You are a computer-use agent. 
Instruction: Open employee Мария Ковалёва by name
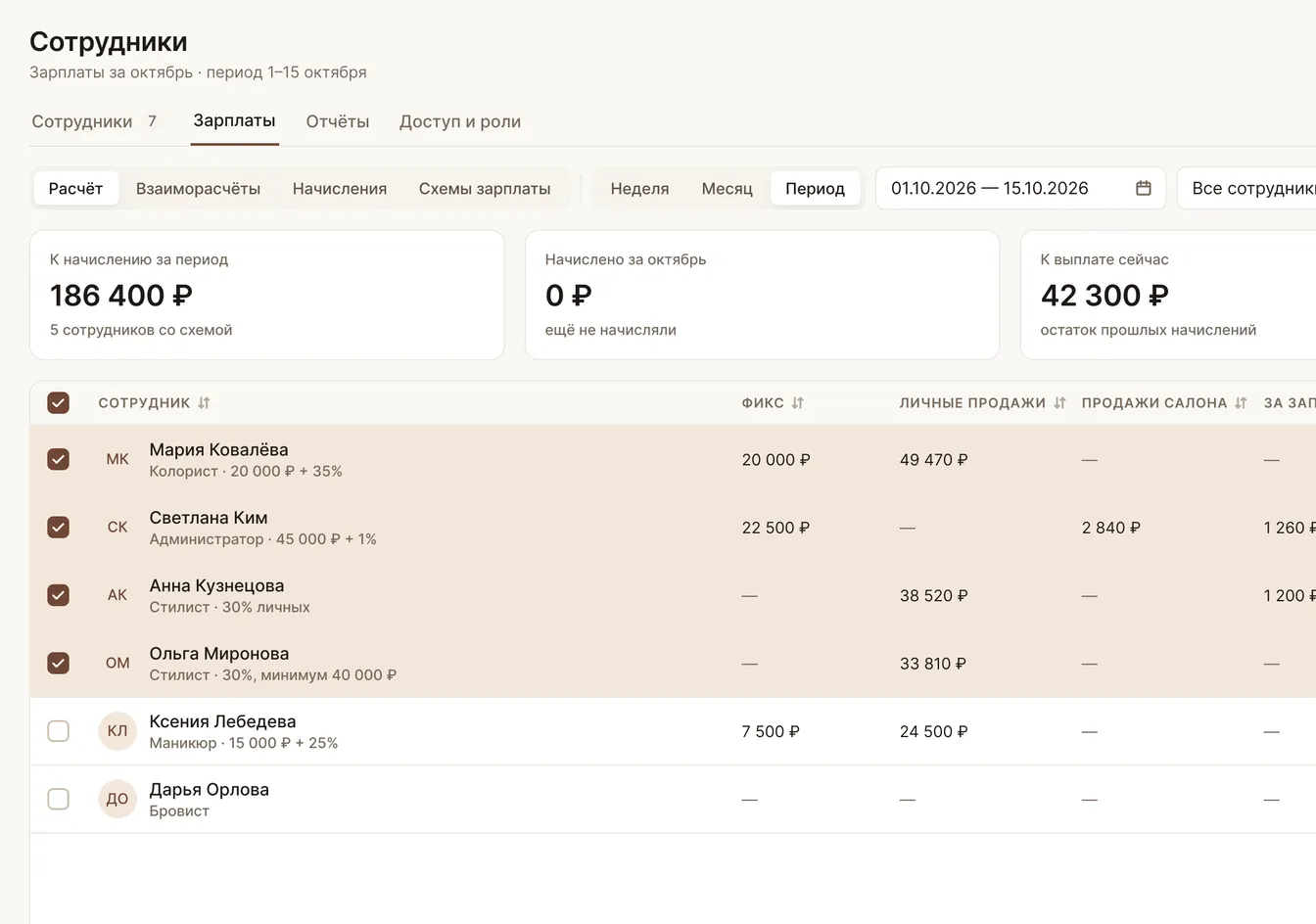(219, 449)
